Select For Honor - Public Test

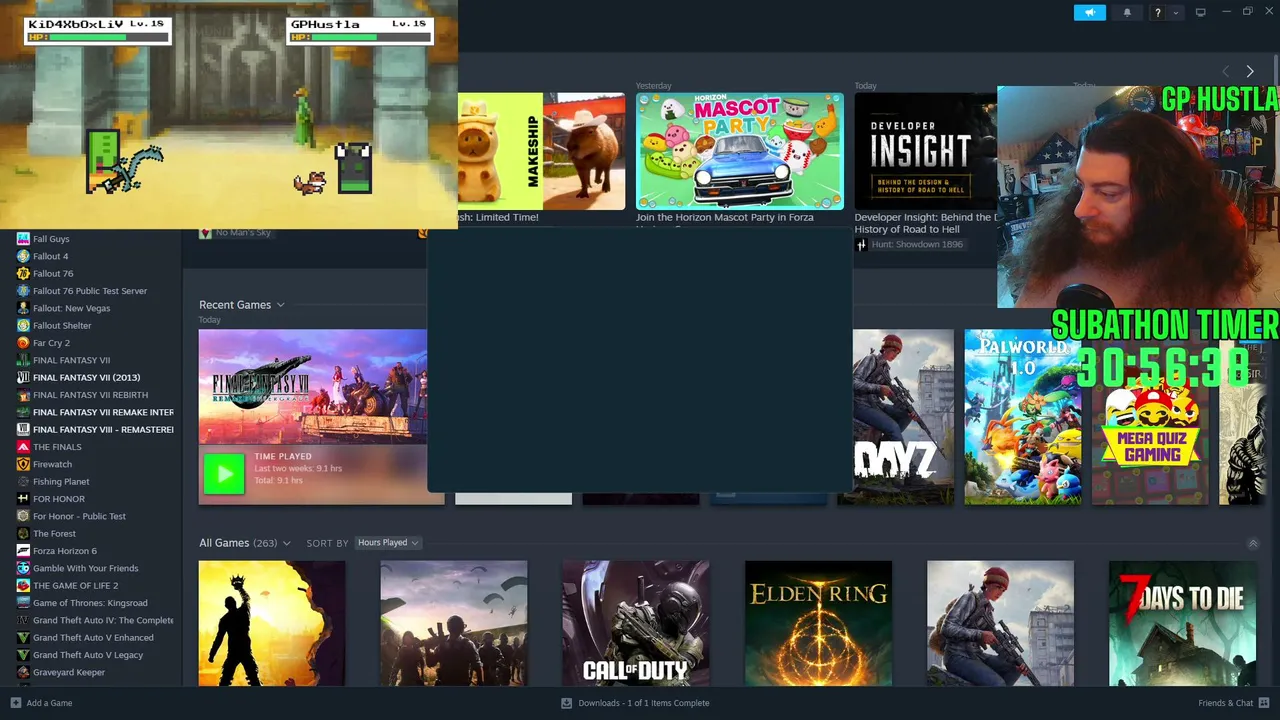(x=79, y=516)
